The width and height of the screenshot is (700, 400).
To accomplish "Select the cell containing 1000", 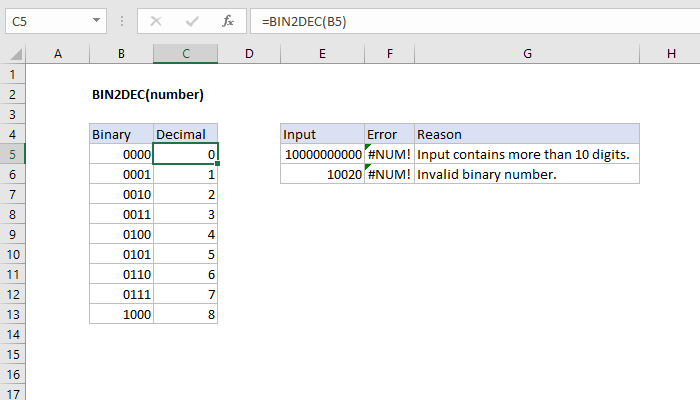I will tap(121, 314).
